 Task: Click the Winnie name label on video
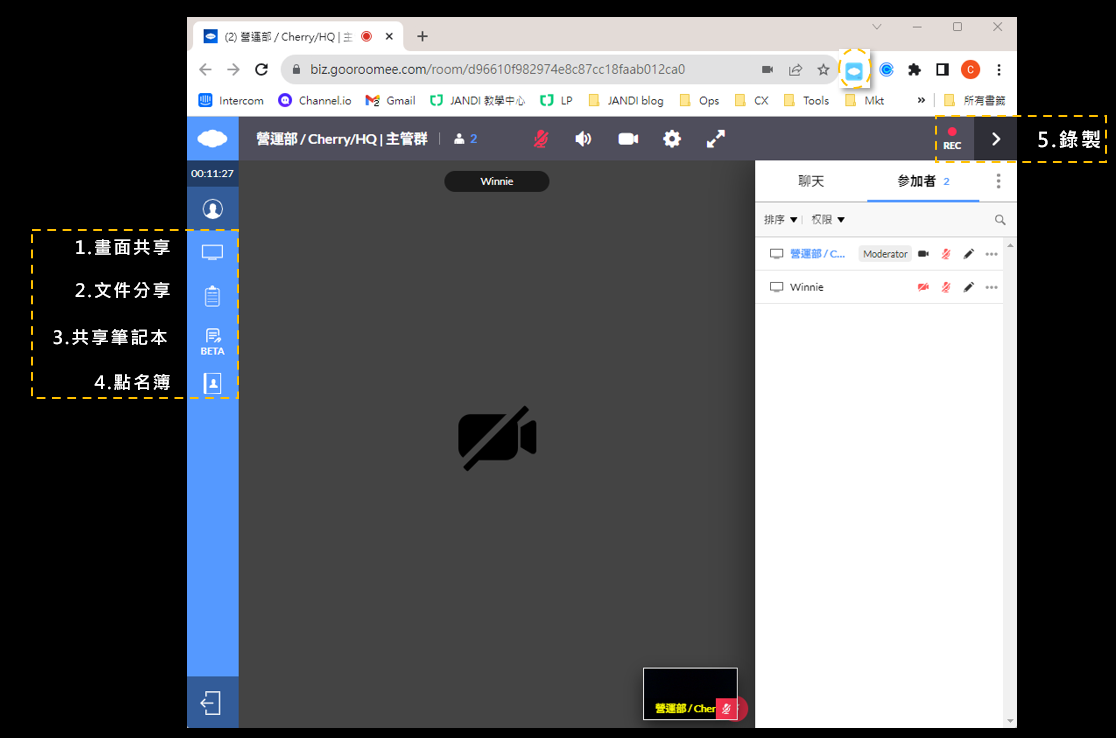(x=497, y=181)
